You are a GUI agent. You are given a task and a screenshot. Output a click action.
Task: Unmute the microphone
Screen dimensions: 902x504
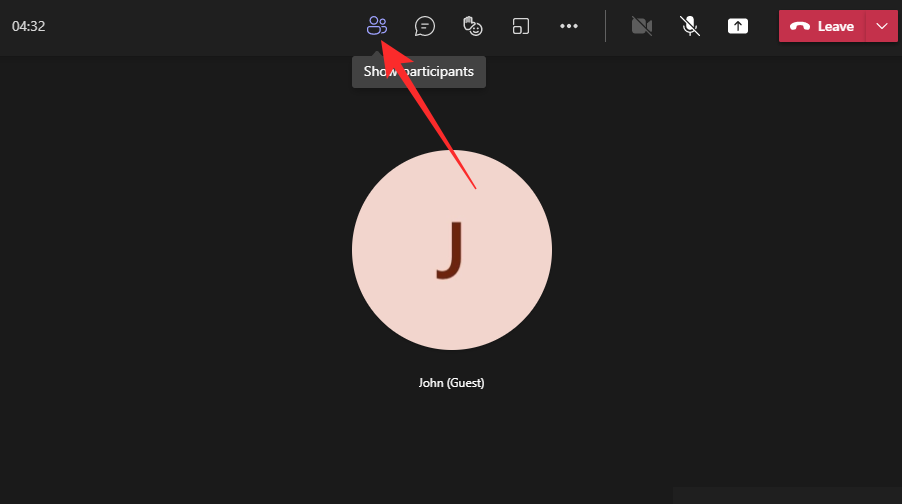690,26
